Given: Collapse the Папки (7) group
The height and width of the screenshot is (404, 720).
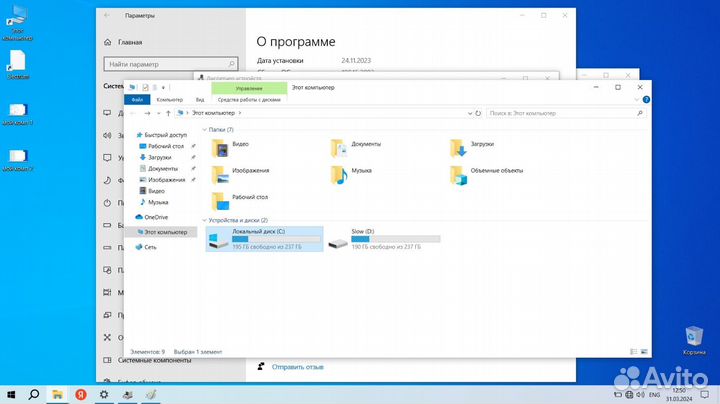Looking at the screenshot, I should click(x=205, y=130).
